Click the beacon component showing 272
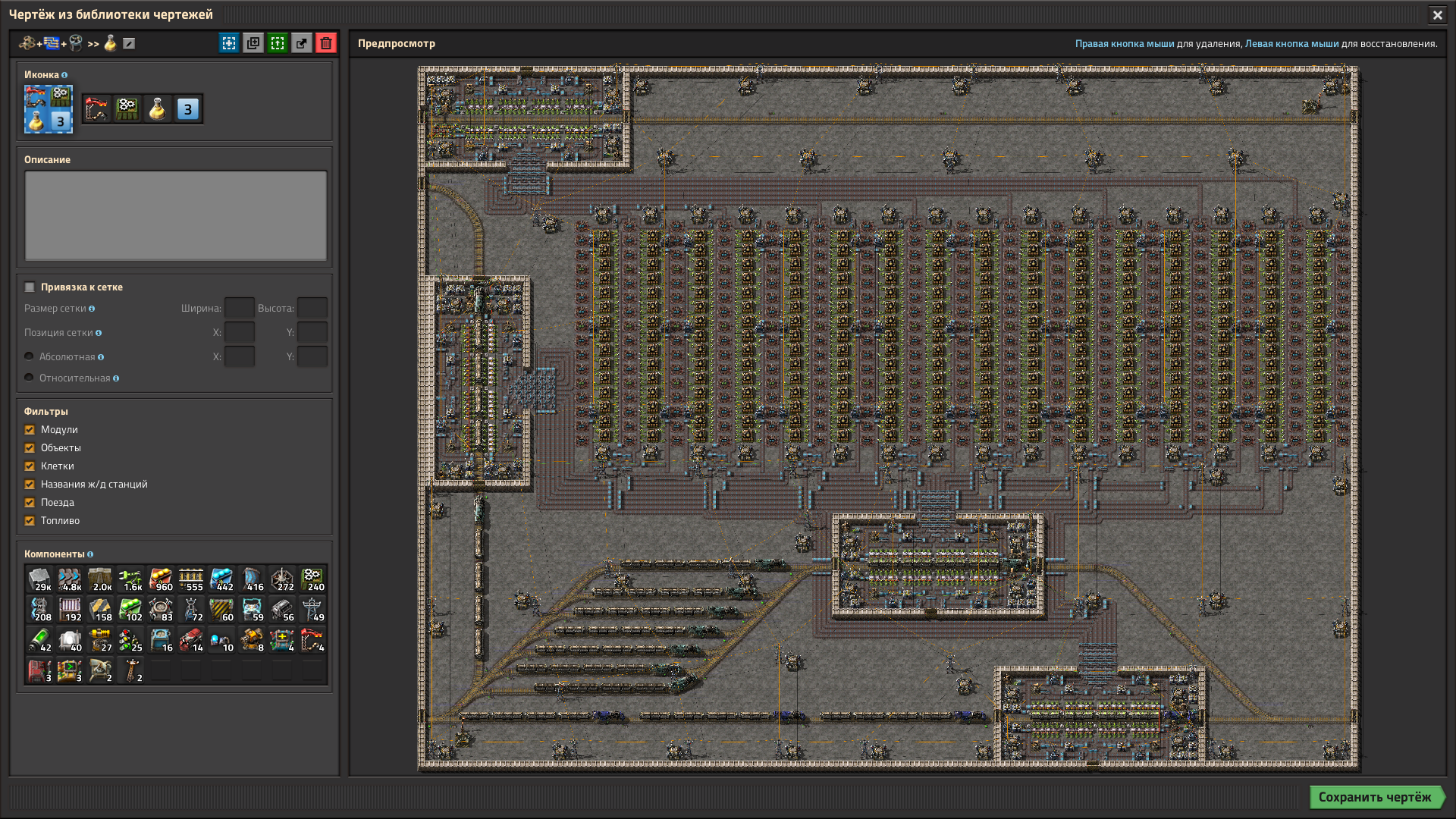1456x819 pixels. point(282,579)
